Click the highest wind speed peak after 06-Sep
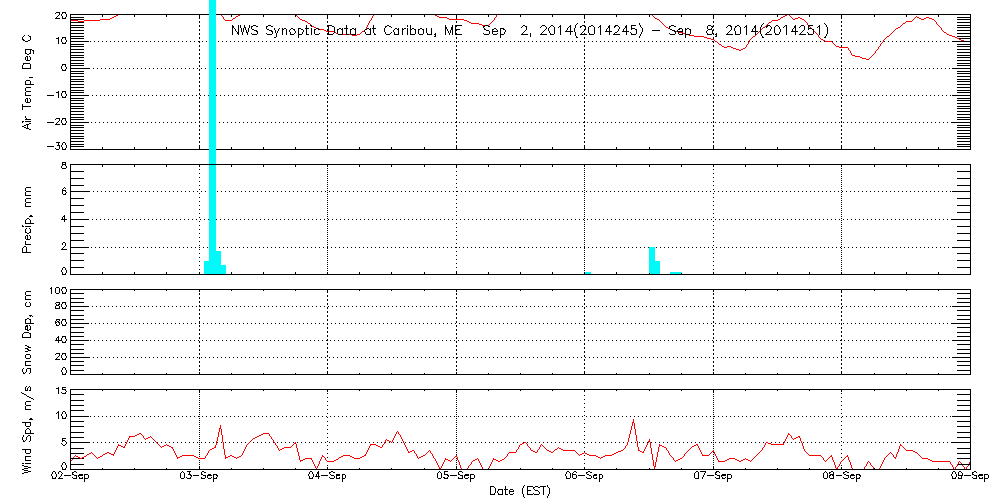This screenshot has width=1000, height=500. [633, 421]
